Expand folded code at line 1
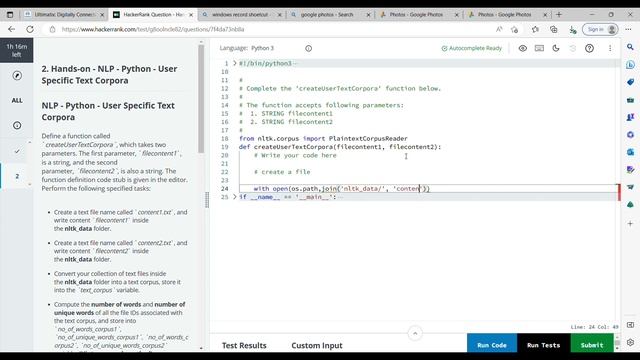The image size is (640, 360). [235, 63]
